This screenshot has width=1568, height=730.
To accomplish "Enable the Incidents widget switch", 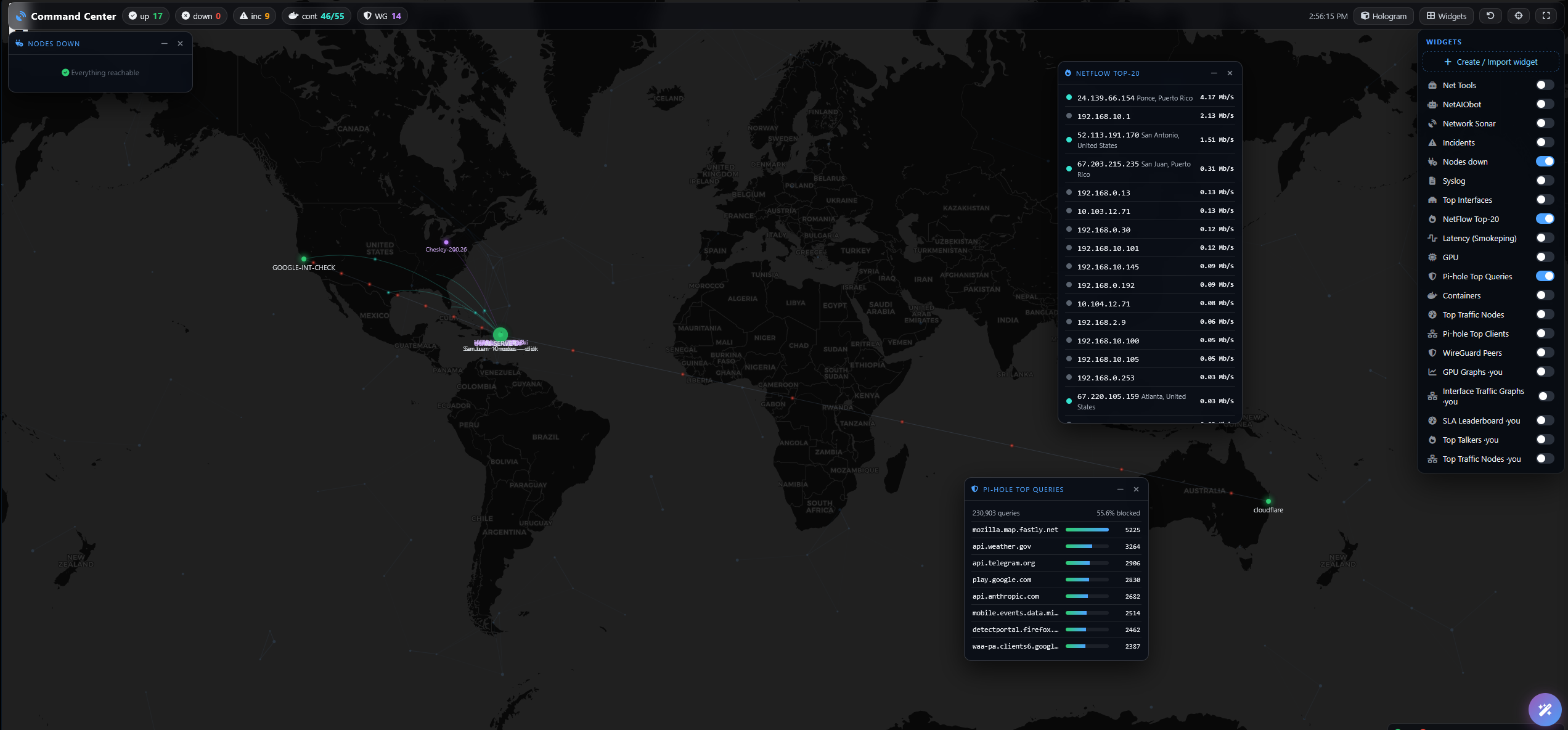I will 1545,142.
